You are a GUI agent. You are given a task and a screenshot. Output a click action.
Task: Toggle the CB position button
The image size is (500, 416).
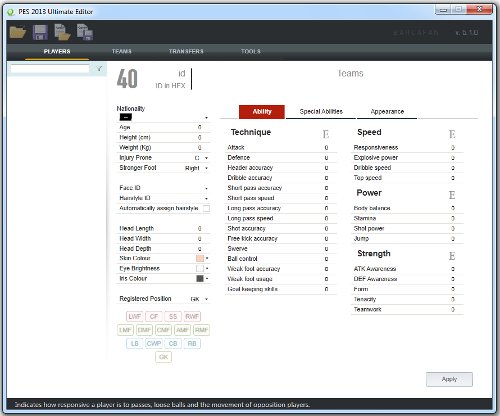click(173, 343)
